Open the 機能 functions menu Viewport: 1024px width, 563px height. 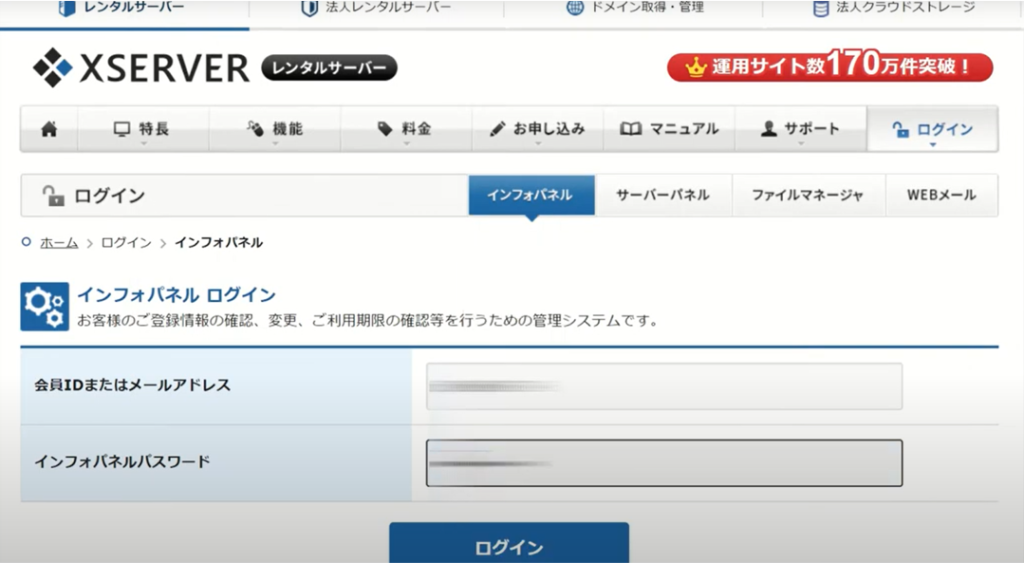tap(275, 129)
